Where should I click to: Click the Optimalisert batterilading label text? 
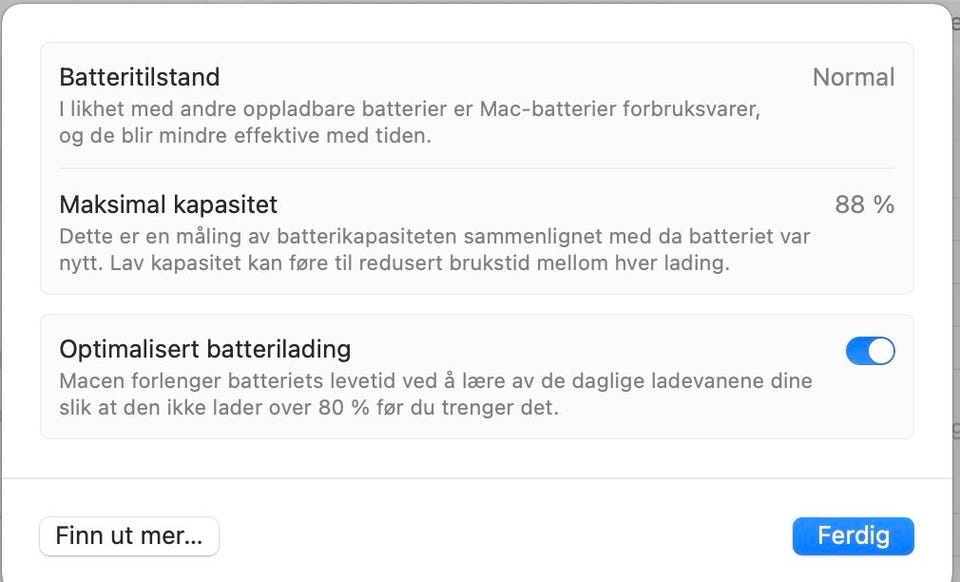[x=205, y=349]
